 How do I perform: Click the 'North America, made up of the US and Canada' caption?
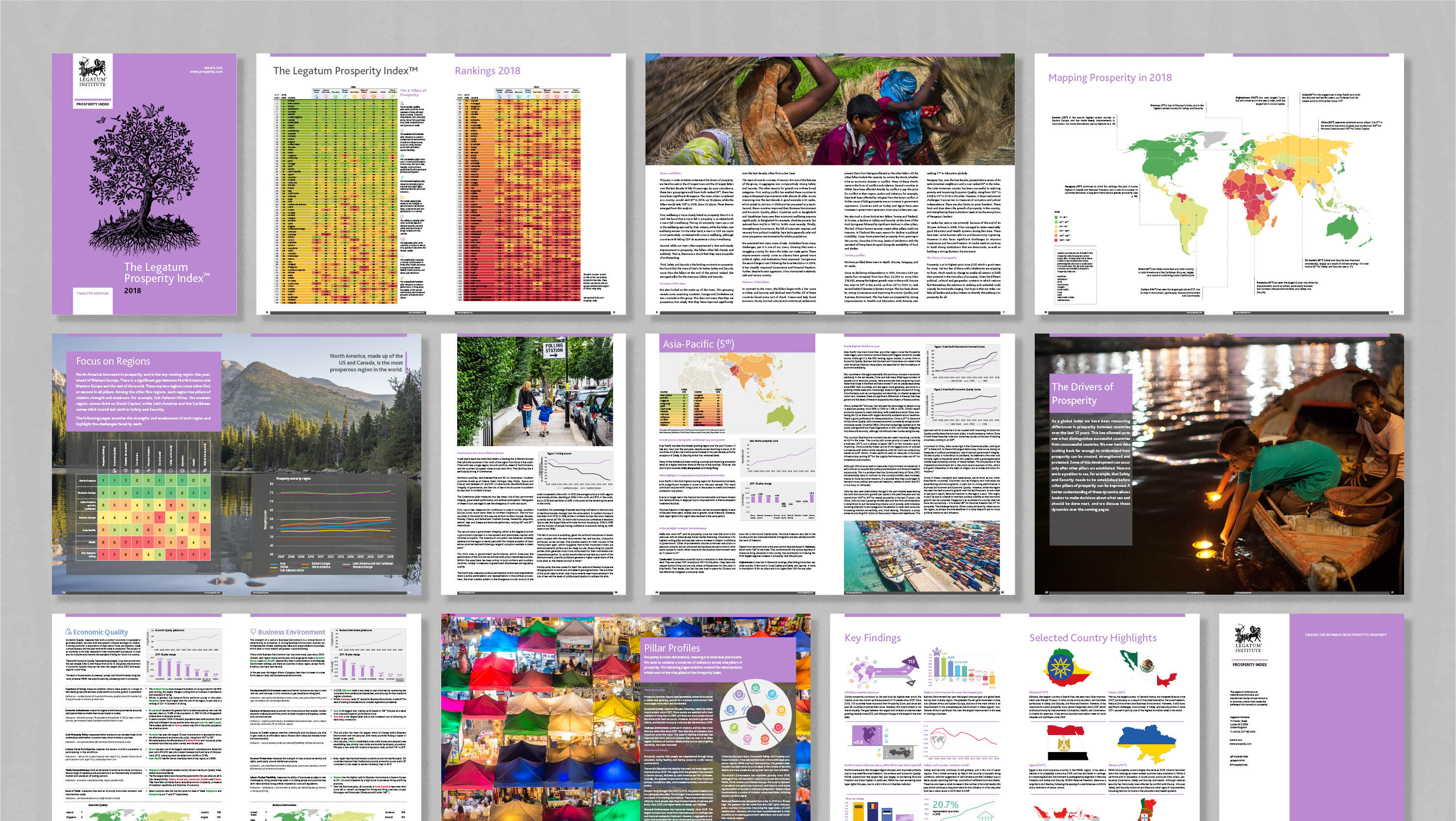click(x=366, y=363)
